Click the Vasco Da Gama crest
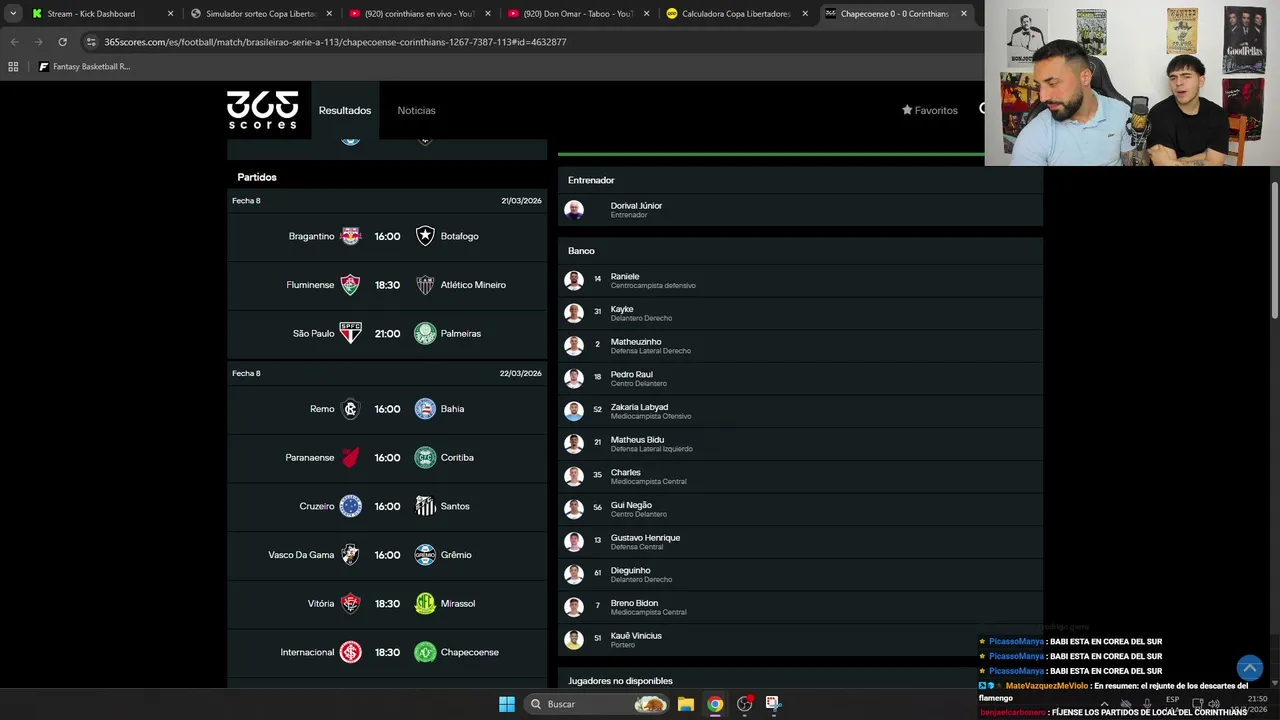 pyautogui.click(x=350, y=555)
